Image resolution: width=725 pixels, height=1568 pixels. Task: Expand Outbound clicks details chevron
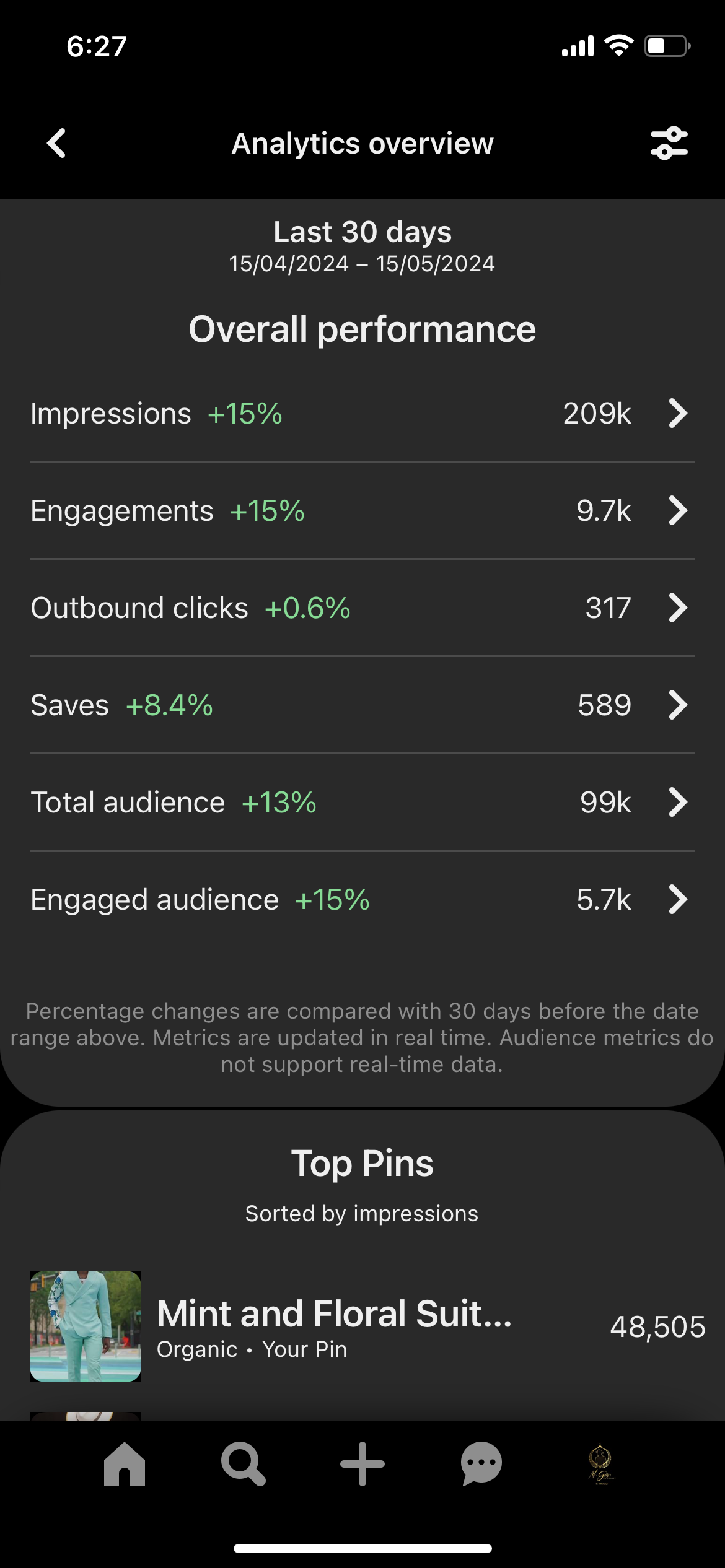tap(678, 608)
